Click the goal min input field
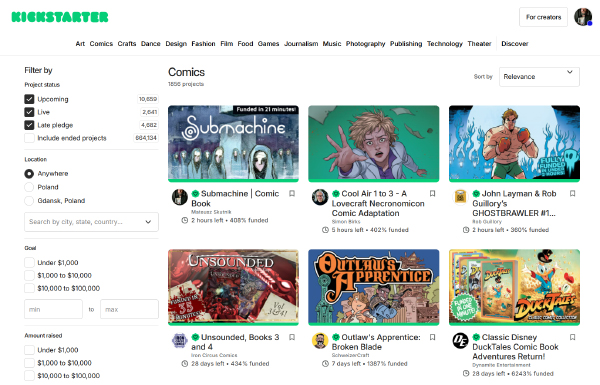 54,309
